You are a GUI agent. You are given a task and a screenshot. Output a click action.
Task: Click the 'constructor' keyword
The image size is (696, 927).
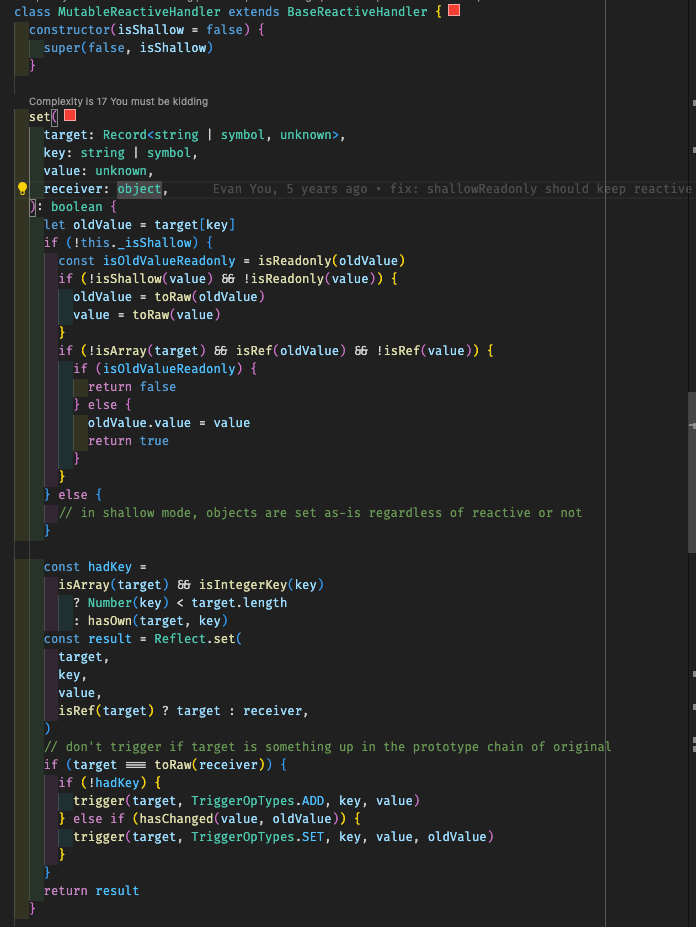[x=70, y=30]
